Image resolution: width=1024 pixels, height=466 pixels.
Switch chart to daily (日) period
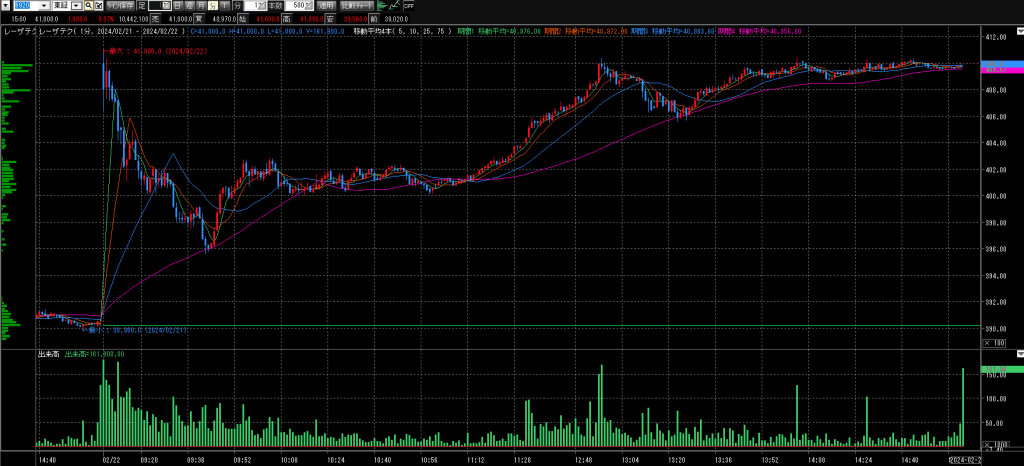[x=177, y=6]
